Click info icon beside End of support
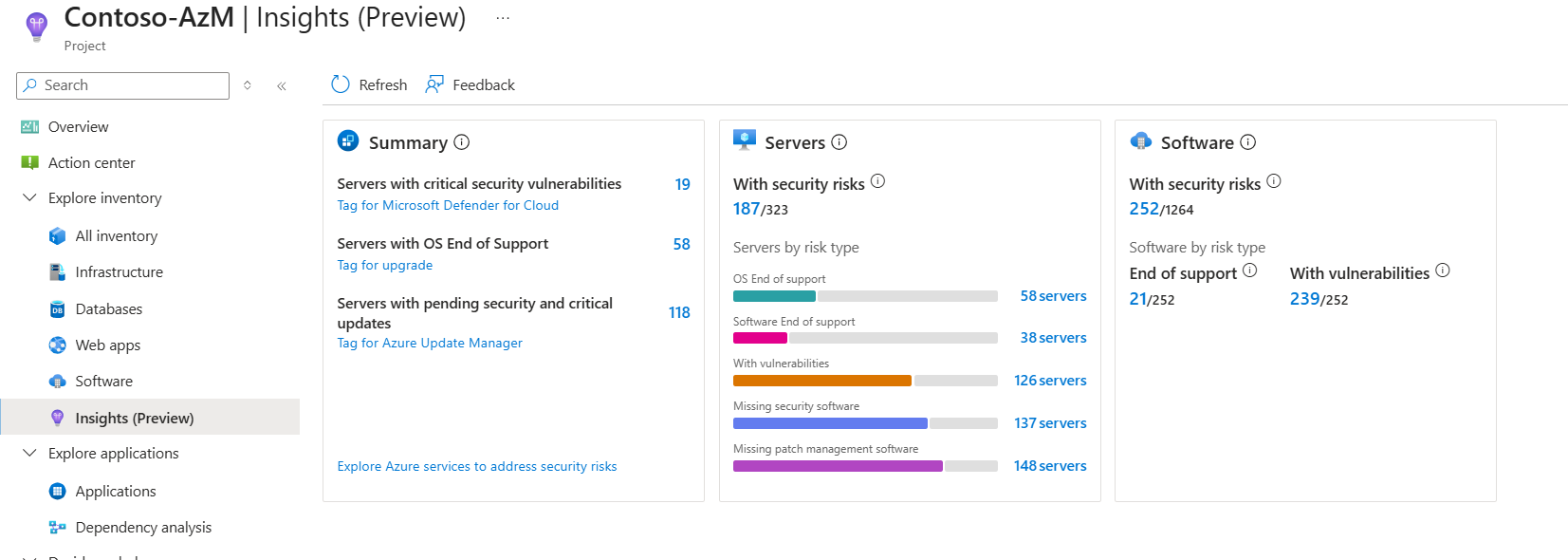1568x560 pixels. point(1250,271)
